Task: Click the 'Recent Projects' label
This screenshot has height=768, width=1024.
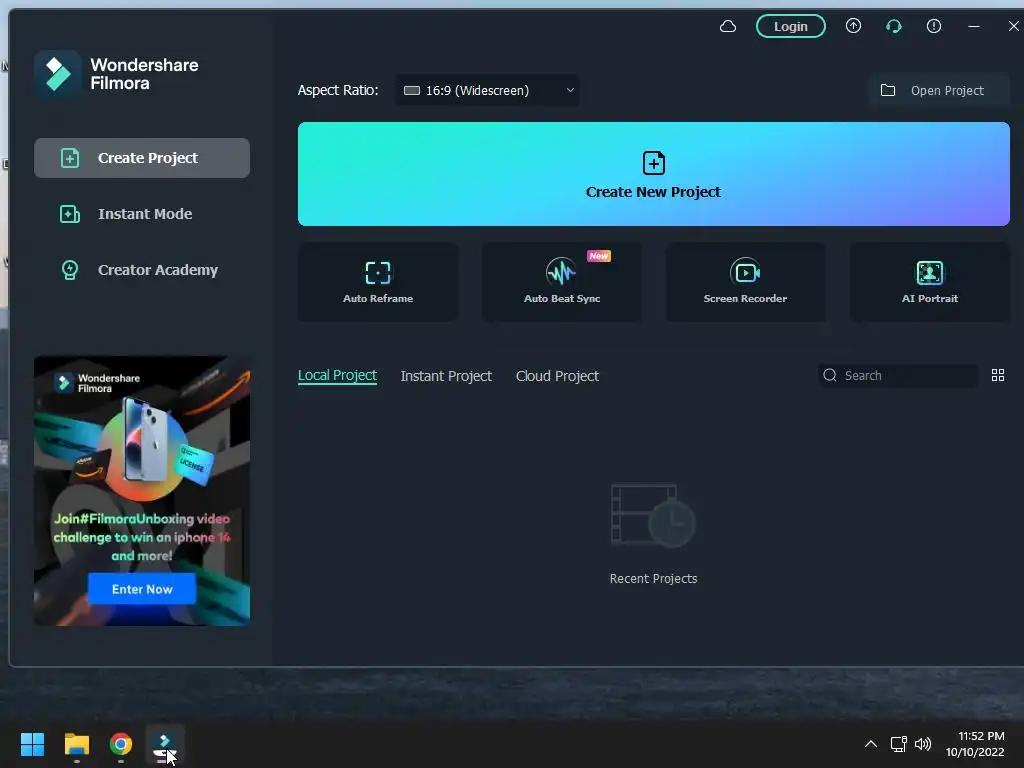Action: tap(653, 579)
